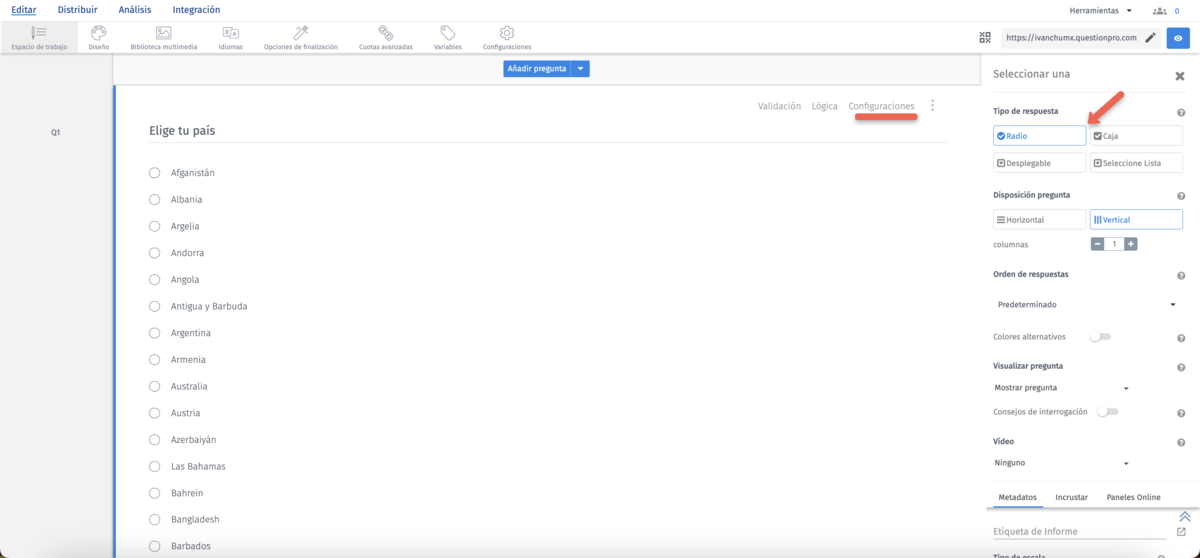Set Horizontal question layout

pos(1039,219)
